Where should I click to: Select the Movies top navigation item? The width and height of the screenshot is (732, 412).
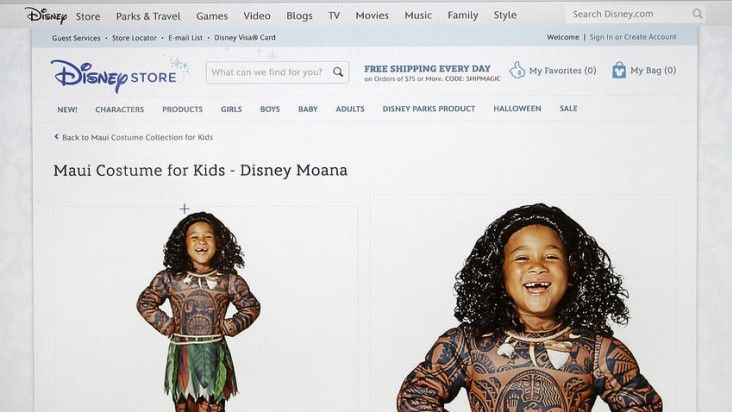click(372, 15)
